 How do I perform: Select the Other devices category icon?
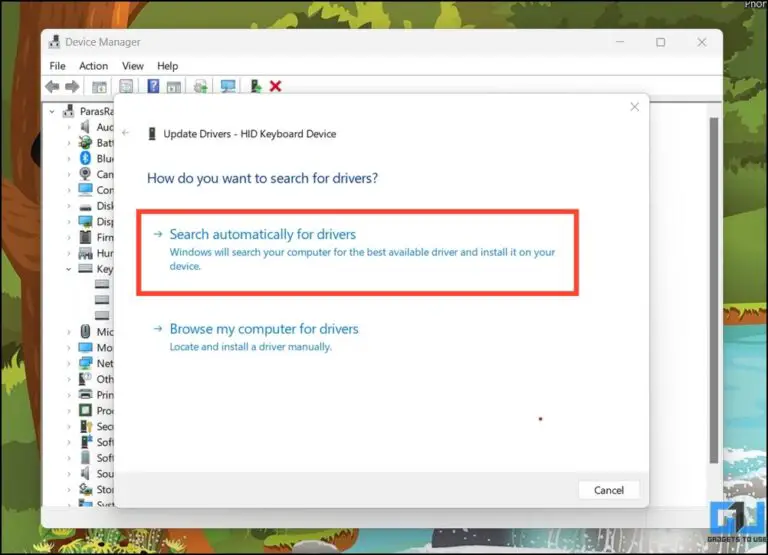pos(85,379)
